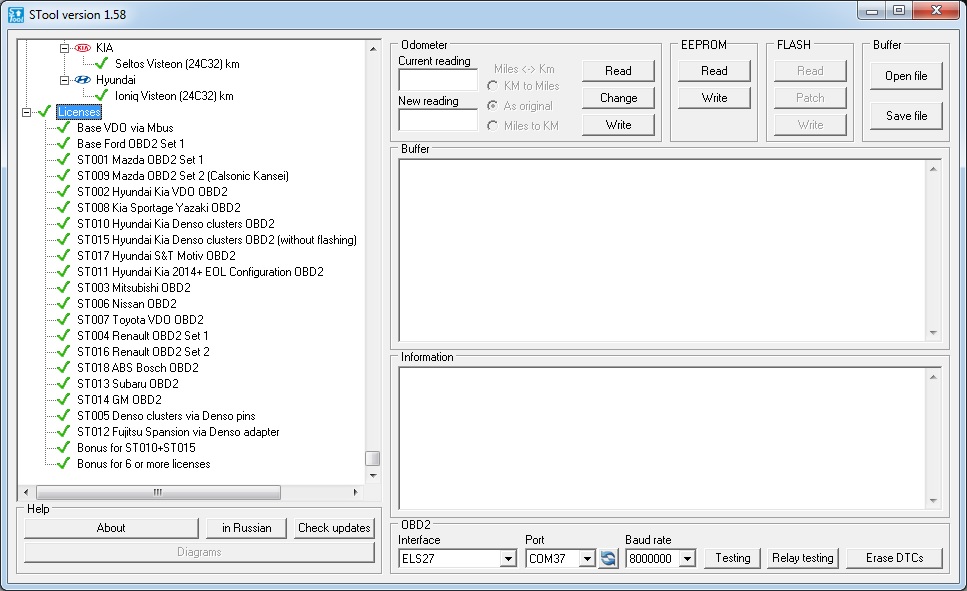
Task: Click the FLASH Patch button
Action: 810,98
